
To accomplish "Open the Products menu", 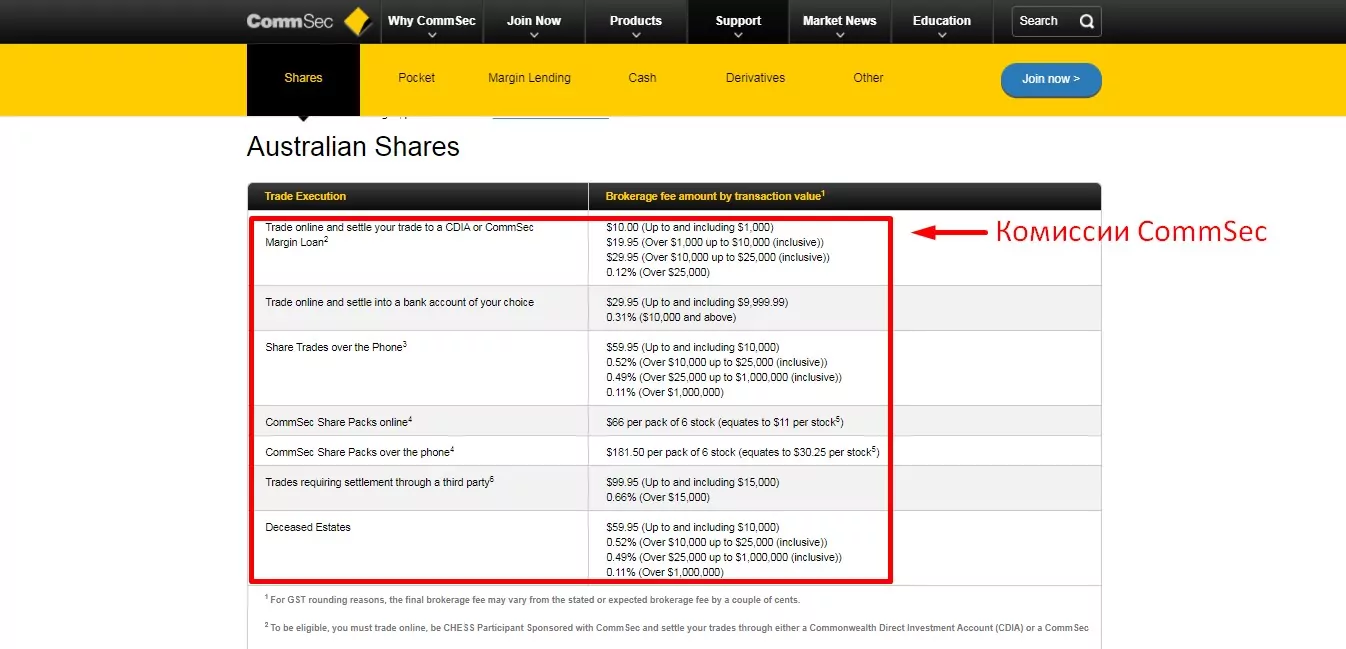I will (x=636, y=22).
